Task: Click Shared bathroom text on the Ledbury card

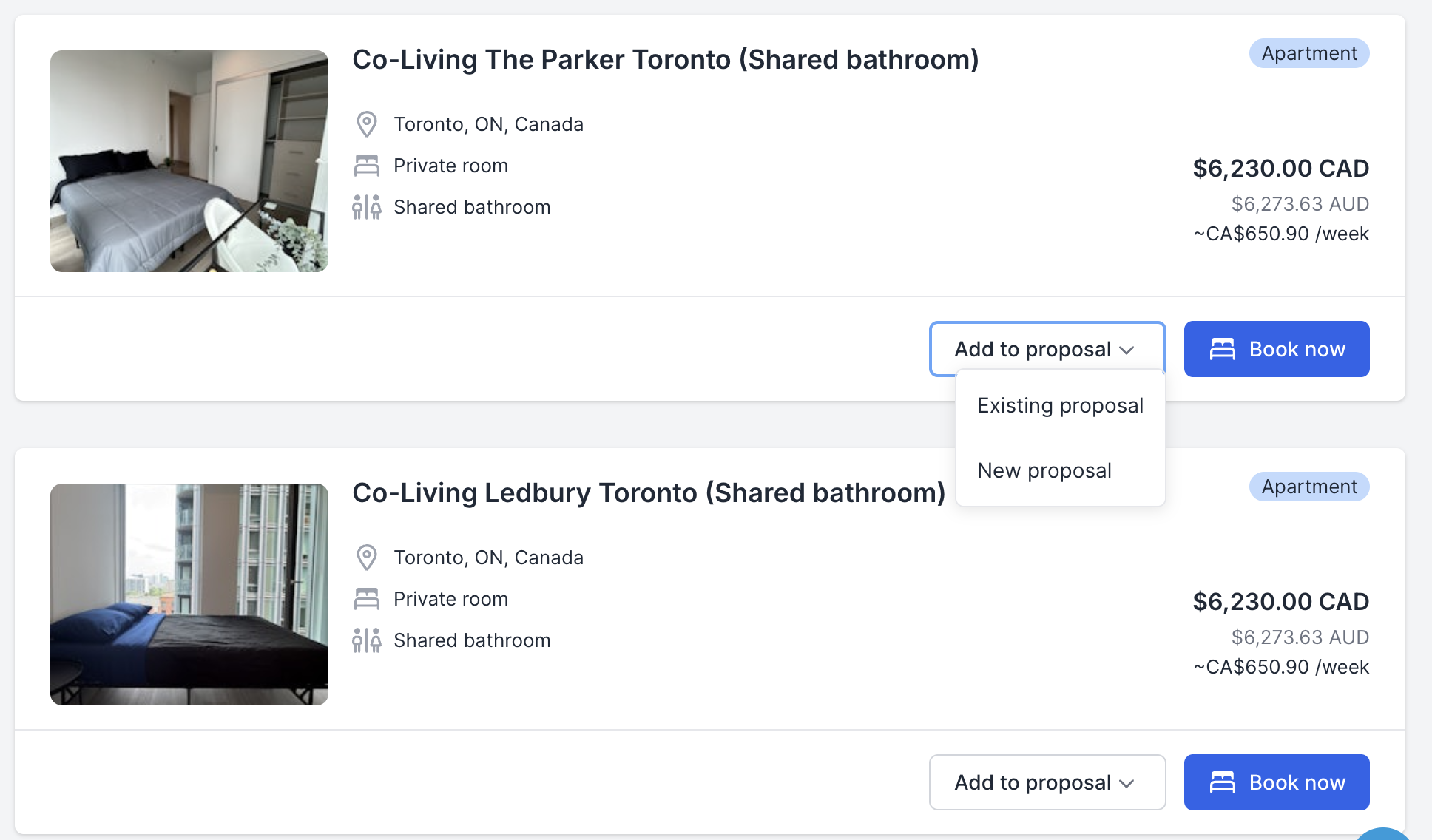Action: [x=472, y=640]
